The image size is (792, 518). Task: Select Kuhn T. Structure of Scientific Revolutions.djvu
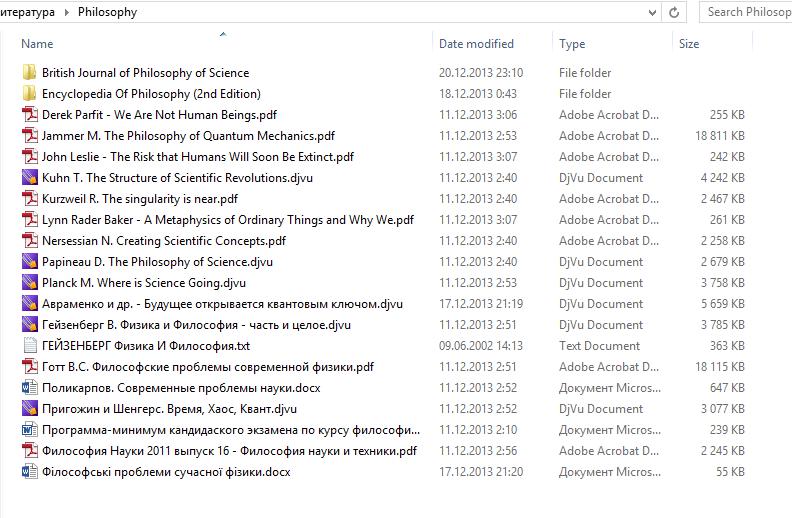click(x=177, y=178)
